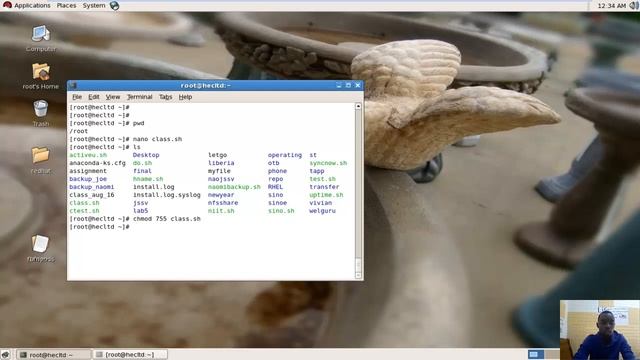Click the Red Hat logo in the top panel
The width and height of the screenshot is (640, 360).
[x=7, y=5]
